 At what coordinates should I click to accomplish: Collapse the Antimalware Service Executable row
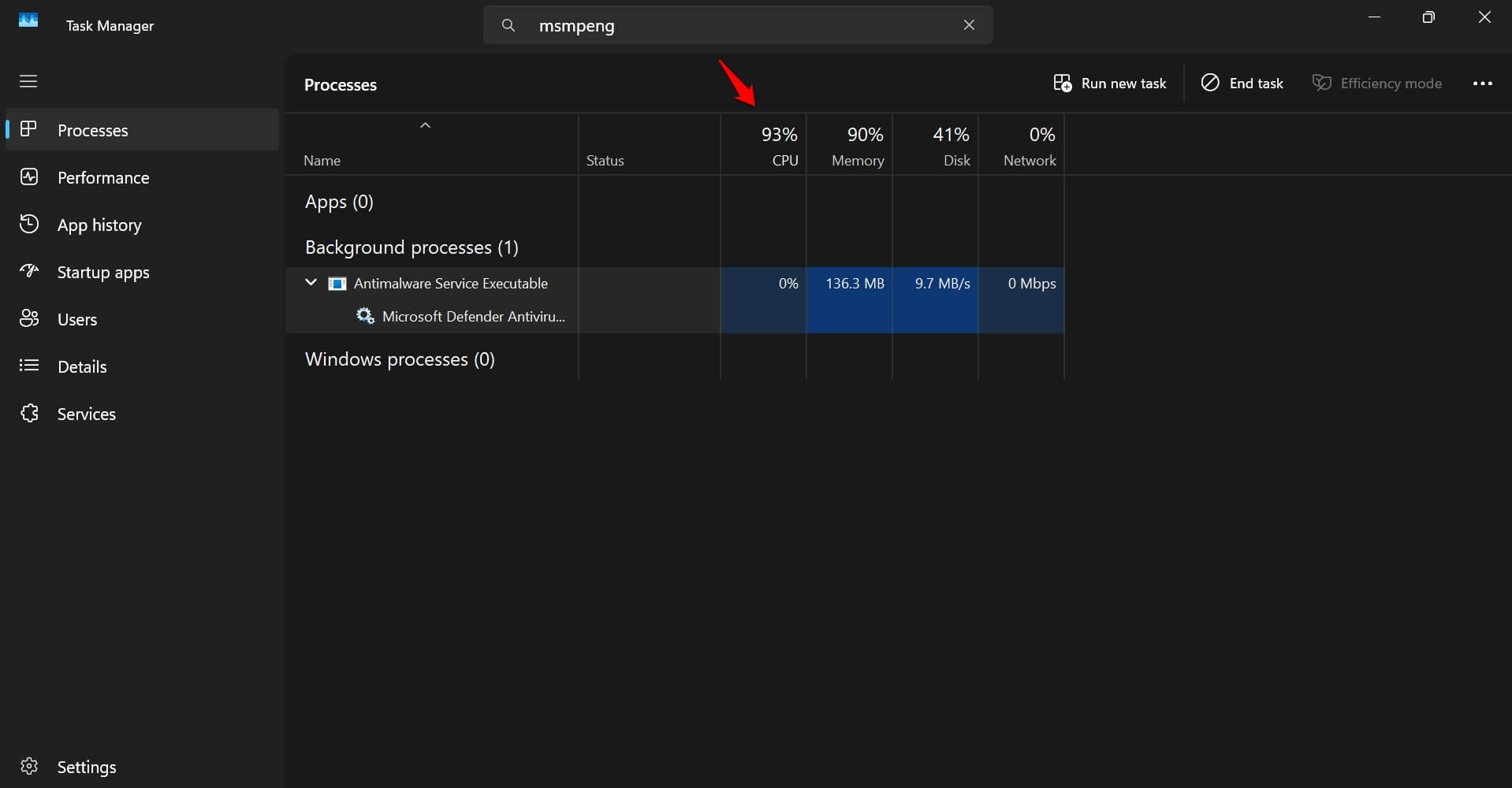311,282
